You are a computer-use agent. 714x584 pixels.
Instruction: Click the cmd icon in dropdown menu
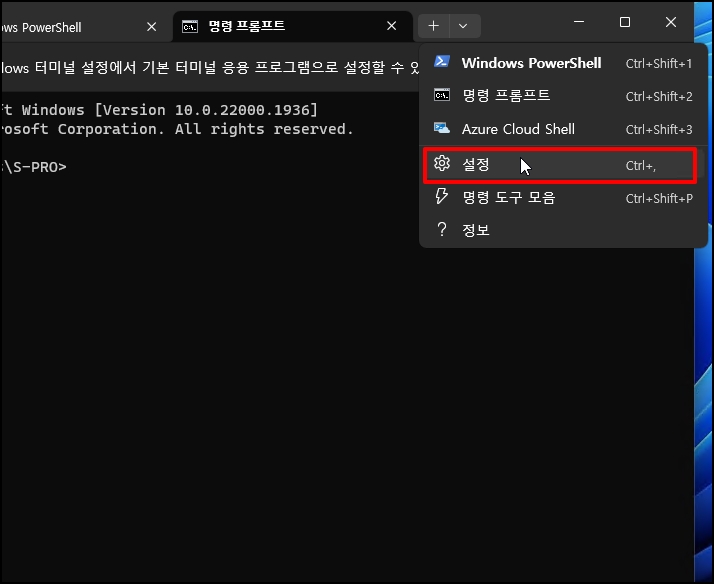click(442, 95)
